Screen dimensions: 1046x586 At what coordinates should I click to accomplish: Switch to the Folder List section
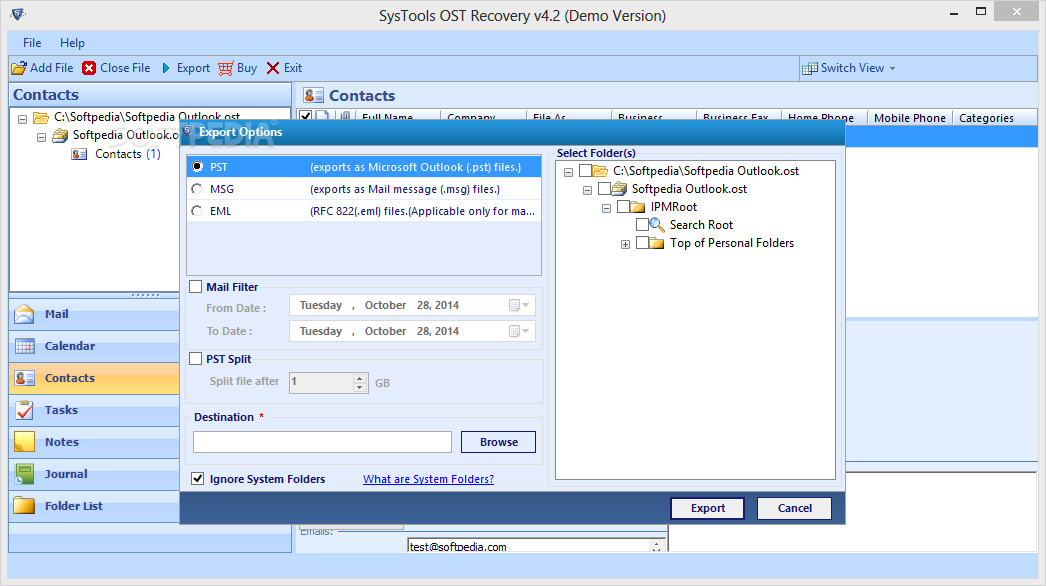94,506
